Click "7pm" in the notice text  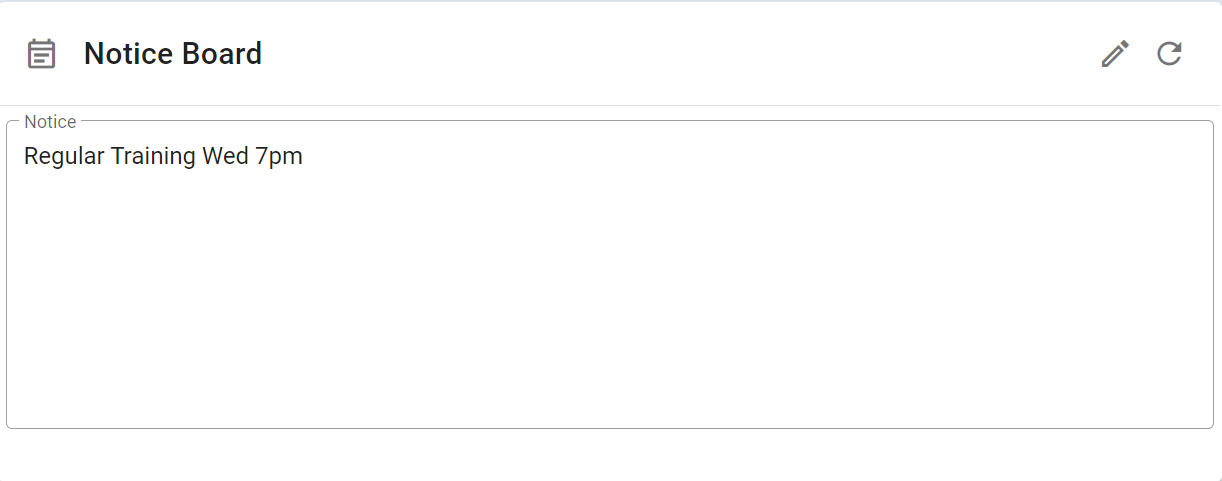279,157
